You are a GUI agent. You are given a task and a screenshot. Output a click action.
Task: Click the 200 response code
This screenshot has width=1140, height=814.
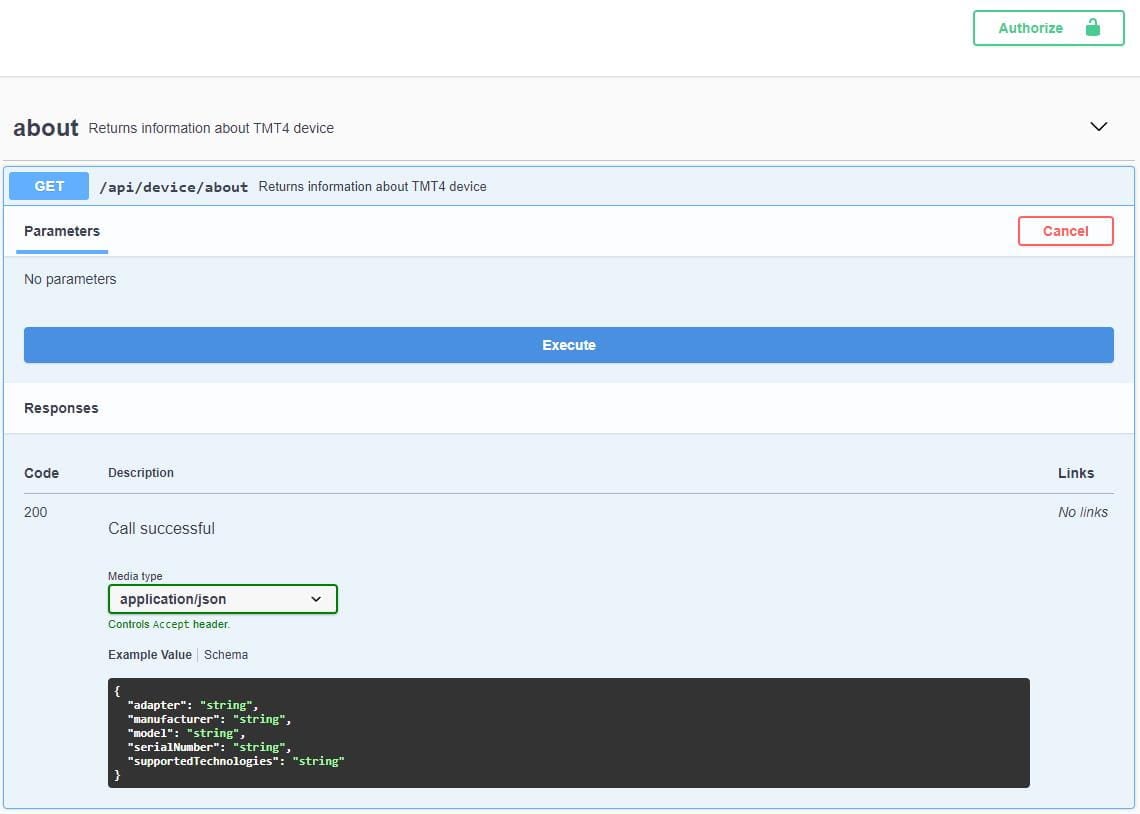point(36,512)
